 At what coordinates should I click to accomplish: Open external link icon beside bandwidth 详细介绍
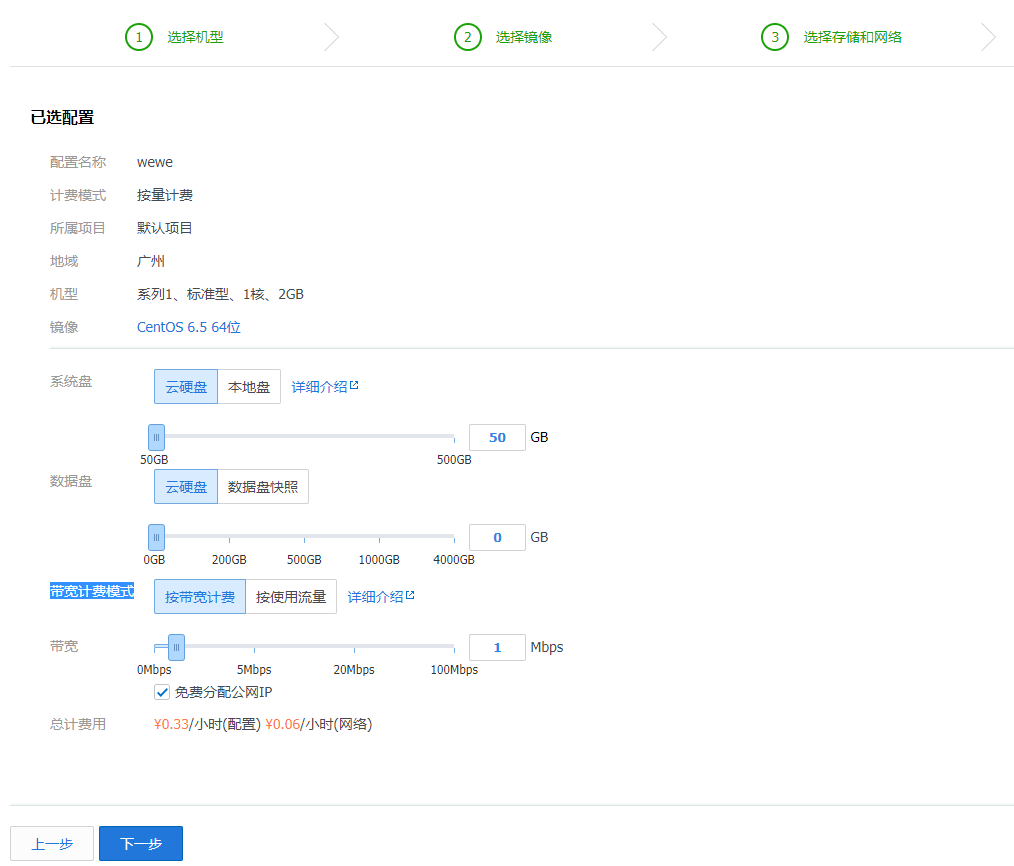click(410, 595)
